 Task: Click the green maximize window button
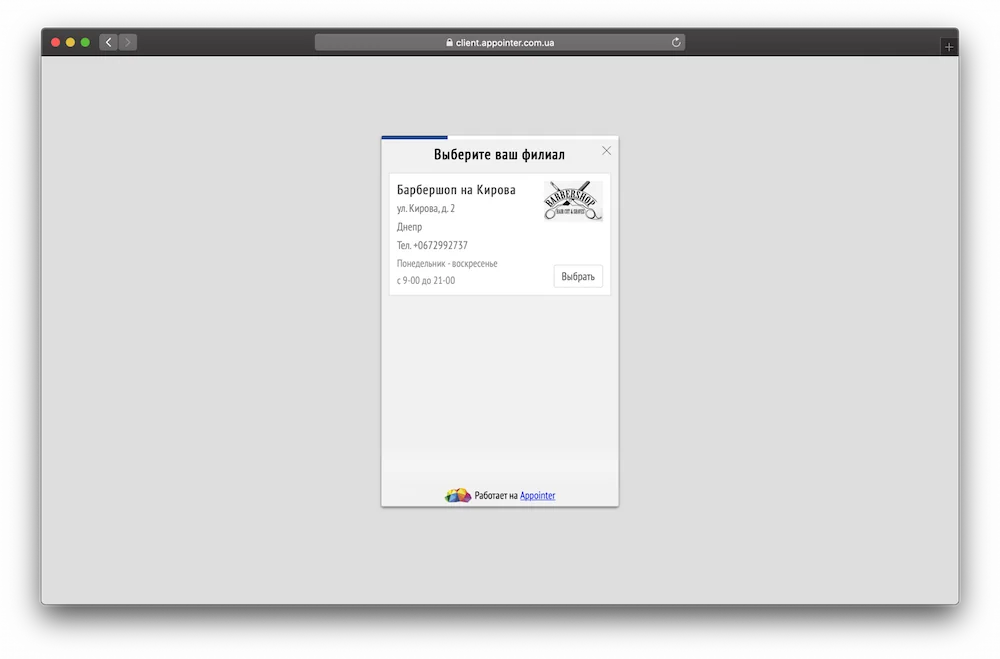pyautogui.click(x=85, y=42)
